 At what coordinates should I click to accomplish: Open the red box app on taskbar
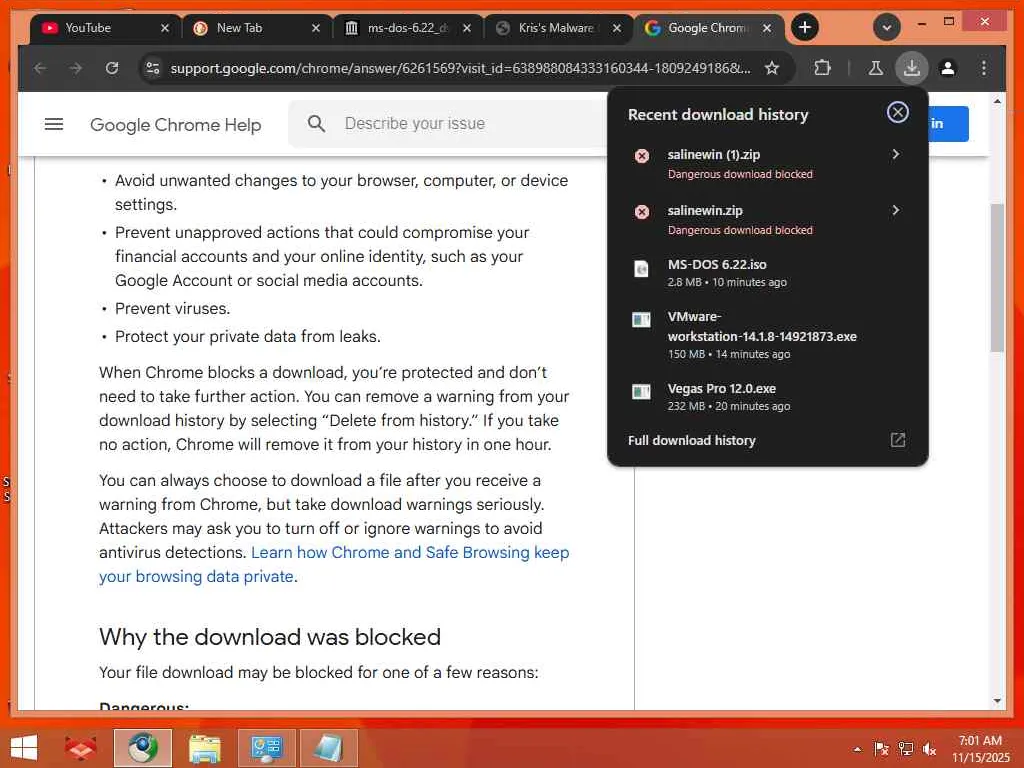pyautogui.click(x=80, y=748)
